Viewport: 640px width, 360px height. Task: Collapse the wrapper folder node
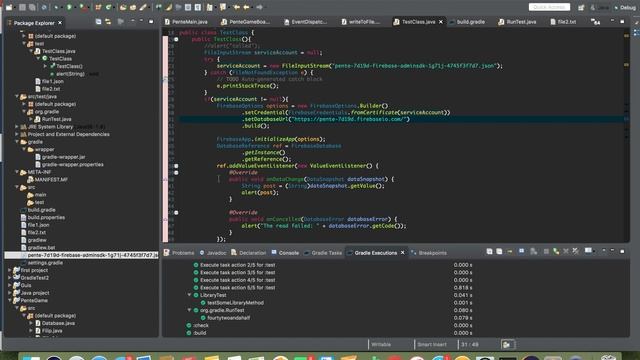[x=24, y=149]
